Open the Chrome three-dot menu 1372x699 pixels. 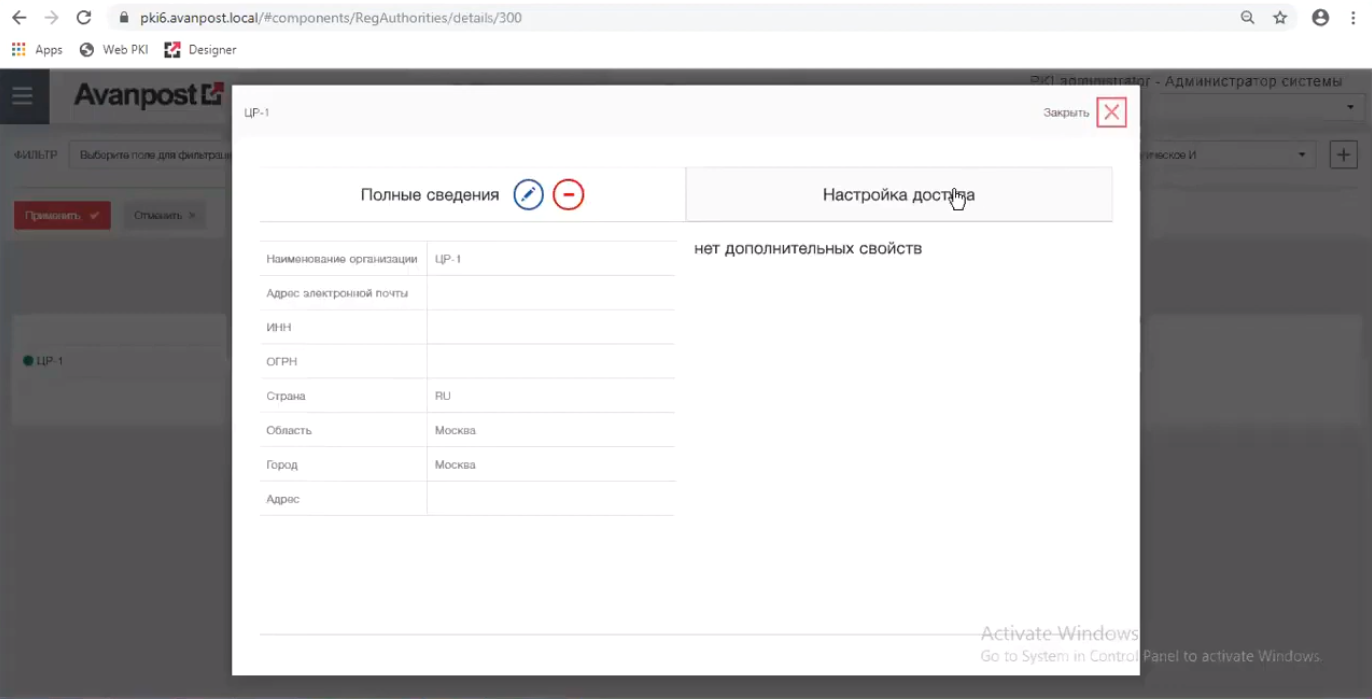pos(1353,17)
